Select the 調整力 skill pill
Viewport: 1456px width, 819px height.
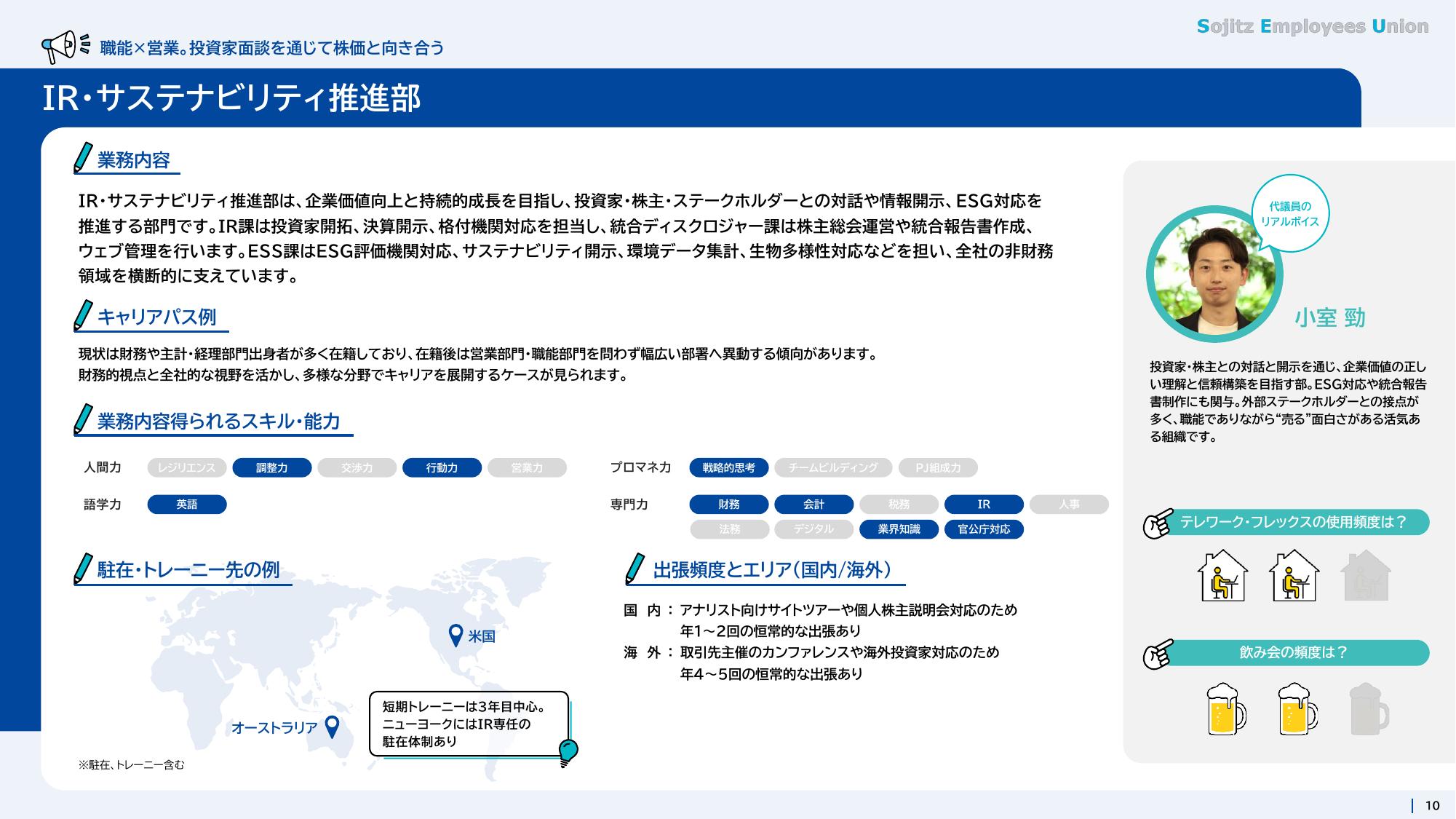272,467
